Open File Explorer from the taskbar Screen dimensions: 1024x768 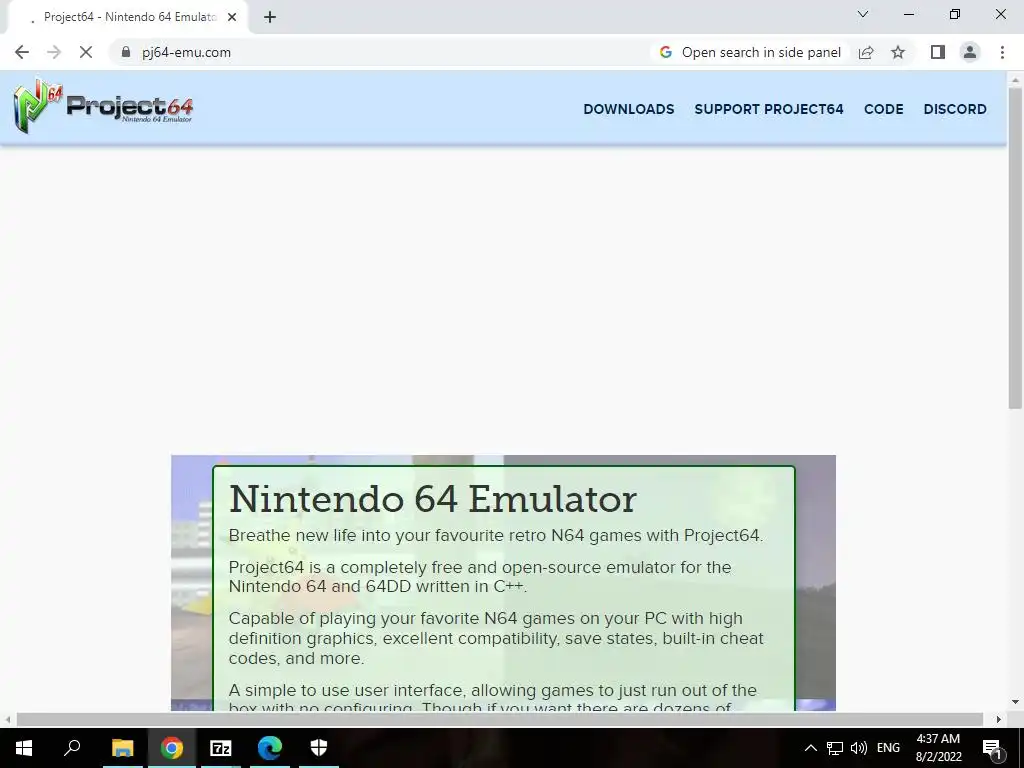point(122,748)
